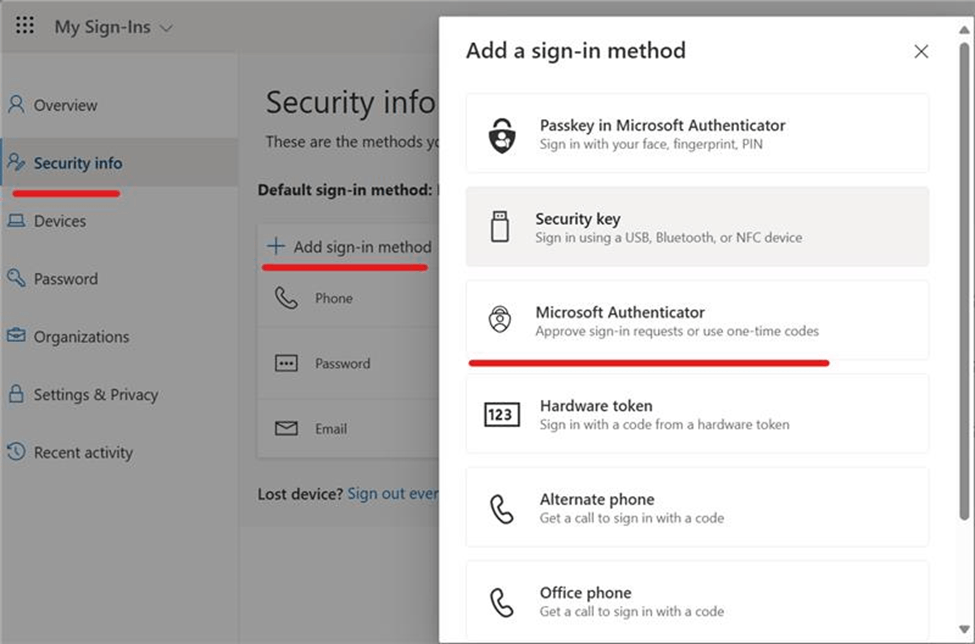Viewport: 975px width, 644px height.
Task: Select the Office phone option
Action: (x=697, y=599)
